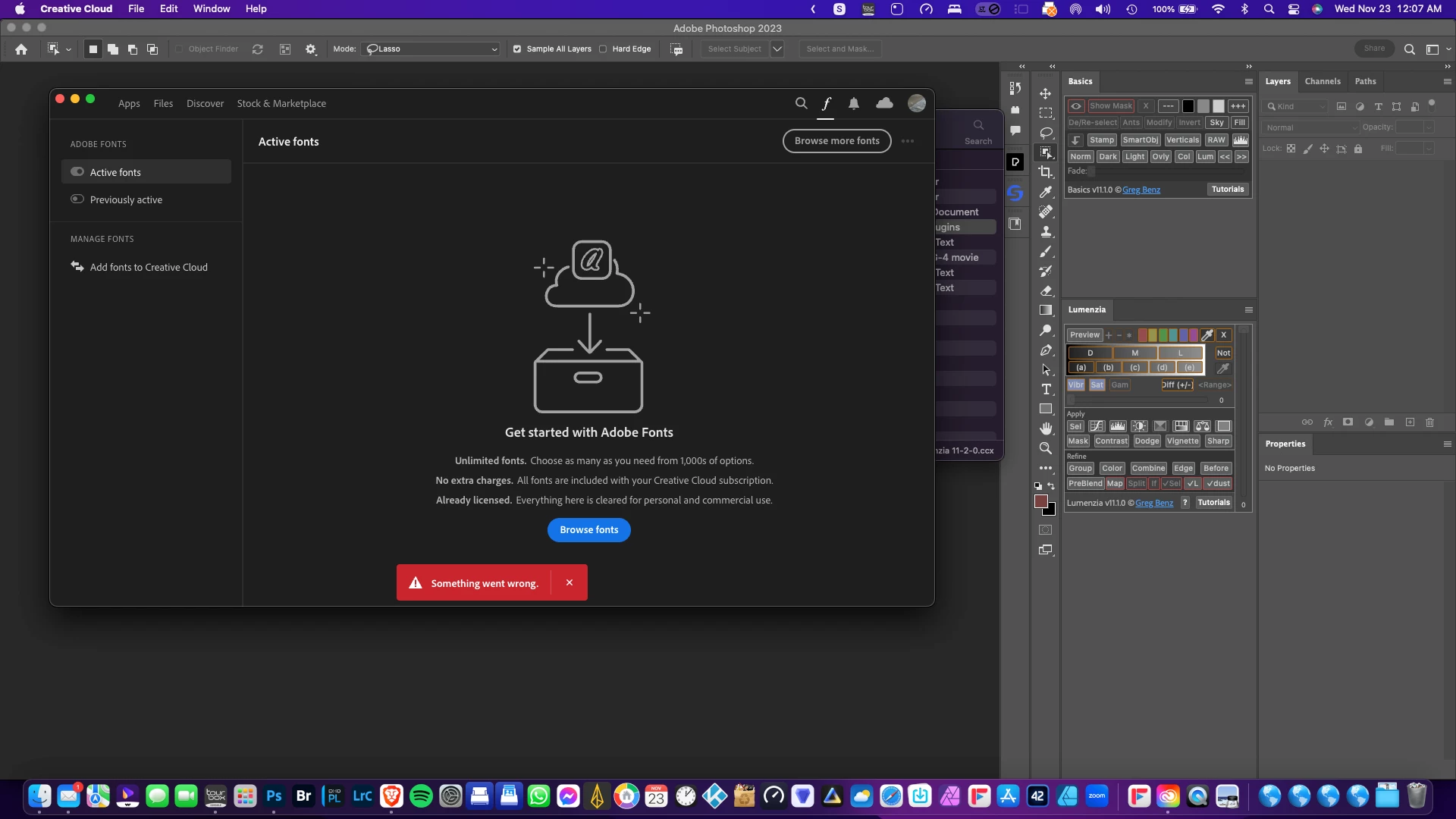Uncheck Sample All Layers option
This screenshot has height=819, width=1456.
pyautogui.click(x=517, y=49)
